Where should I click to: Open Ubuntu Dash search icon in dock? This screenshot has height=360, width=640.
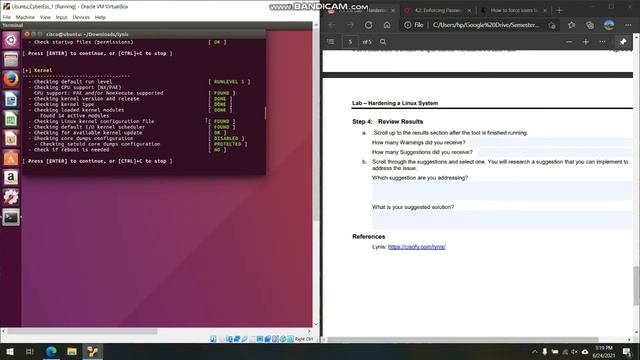click(x=11, y=40)
